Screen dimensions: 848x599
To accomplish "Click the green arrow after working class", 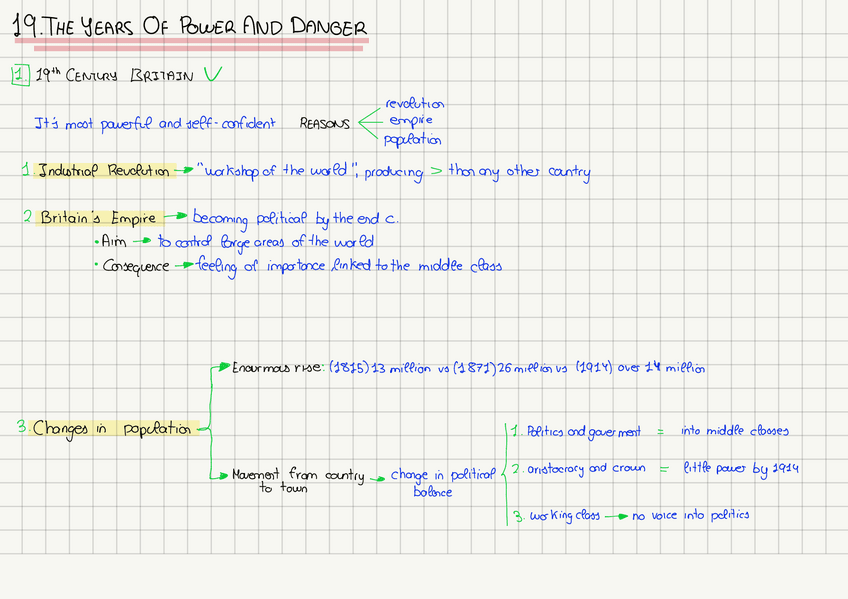I will click(616, 516).
